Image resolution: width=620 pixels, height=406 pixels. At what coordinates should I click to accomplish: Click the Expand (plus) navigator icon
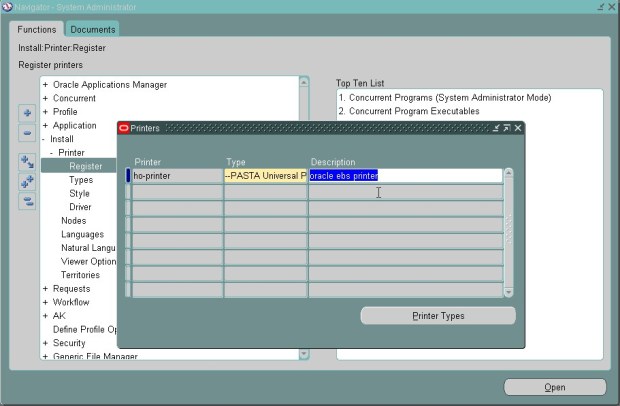[27, 113]
